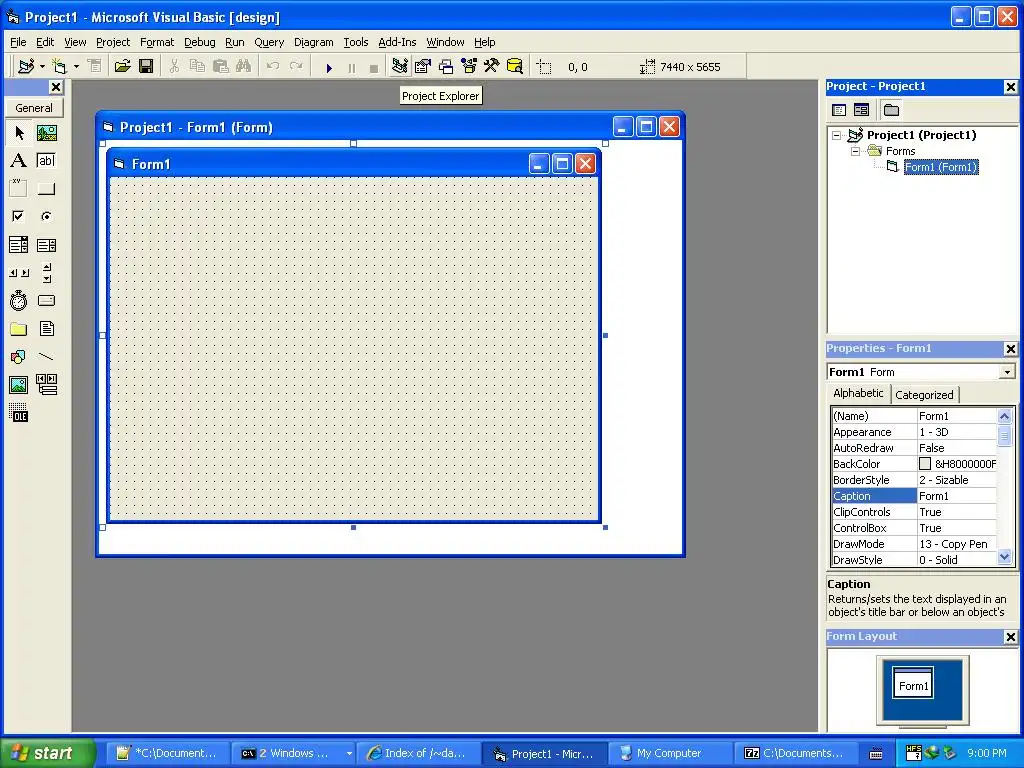The image size is (1024, 768).
Task: Click the Save Project floppy icon
Action: (146, 67)
